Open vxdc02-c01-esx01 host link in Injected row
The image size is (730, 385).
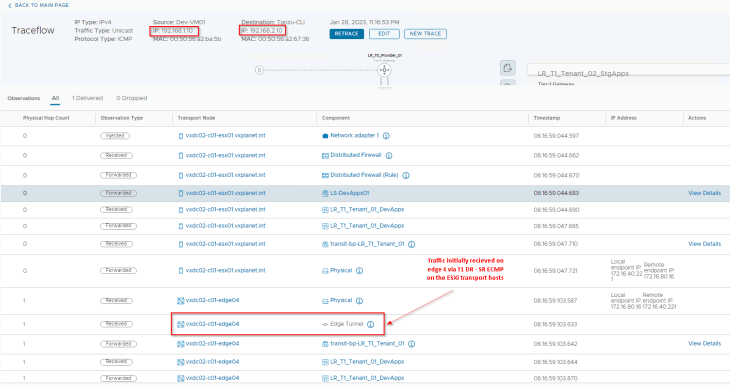[x=225, y=135]
